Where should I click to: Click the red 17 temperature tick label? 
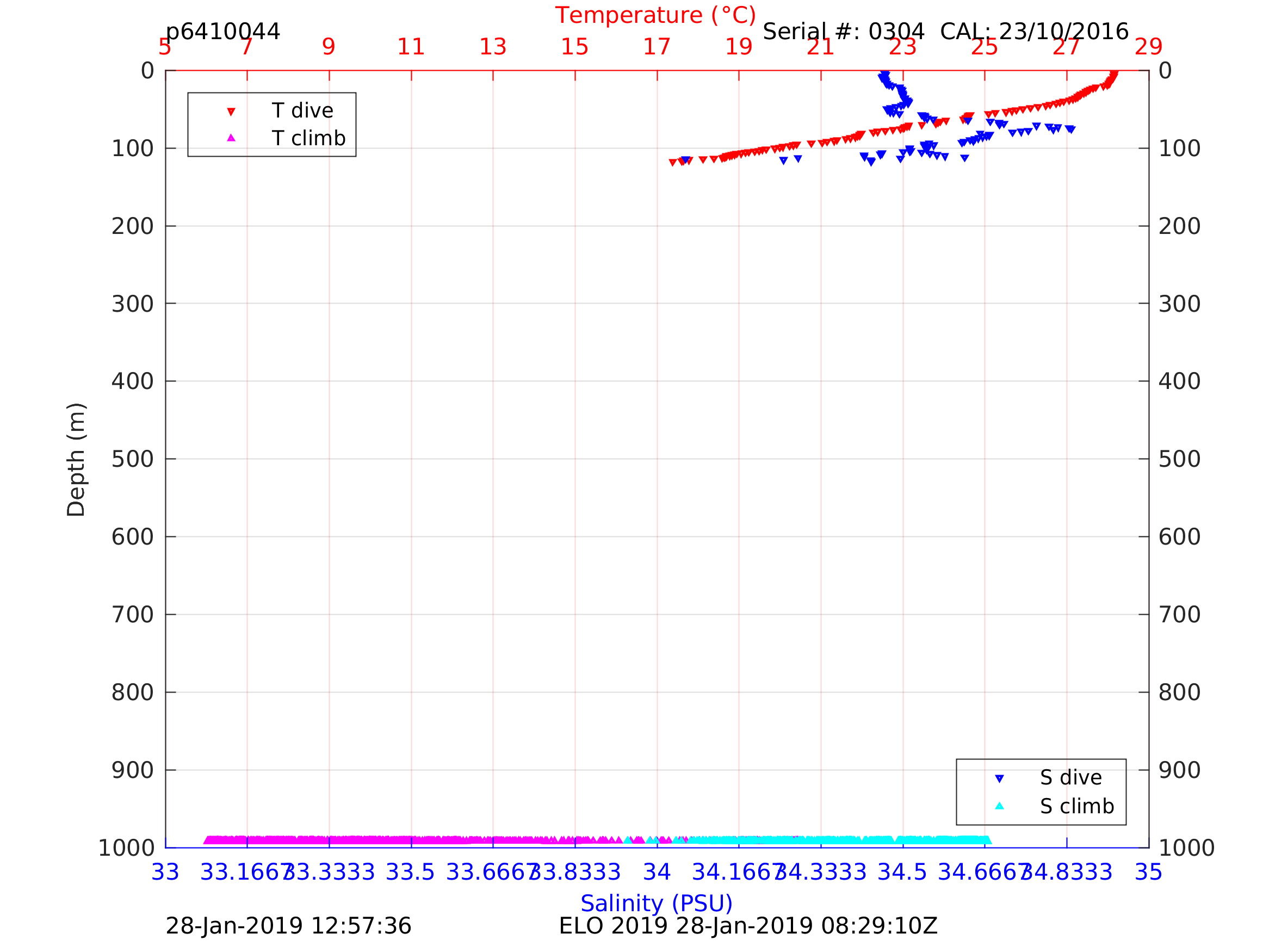(657, 47)
